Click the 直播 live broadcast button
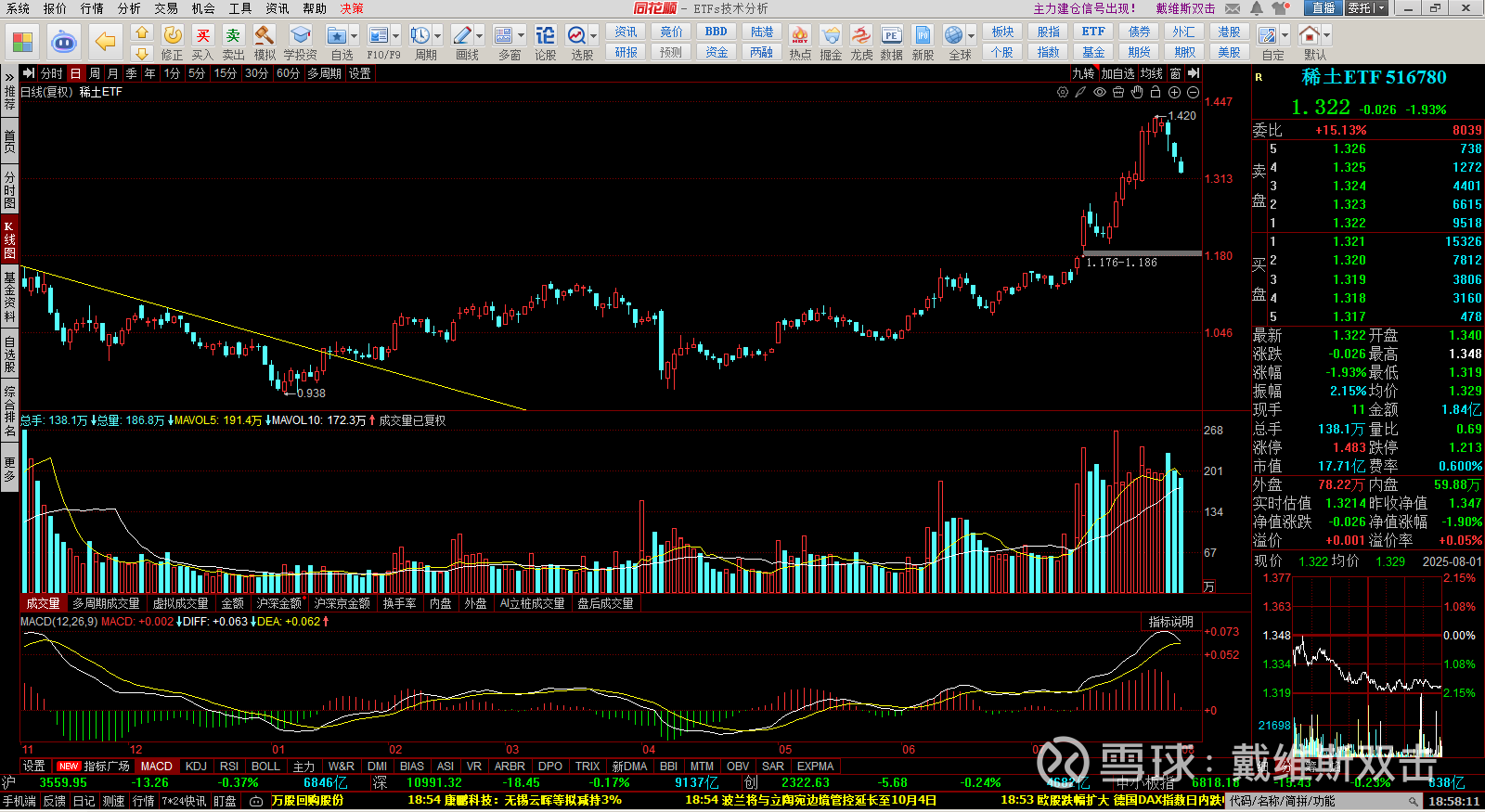This screenshot has width=1485, height=812. [x=1324, y=8]
